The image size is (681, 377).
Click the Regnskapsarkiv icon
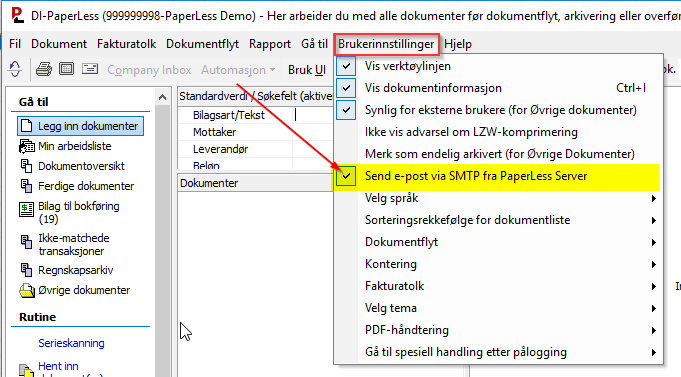(26, 270)
